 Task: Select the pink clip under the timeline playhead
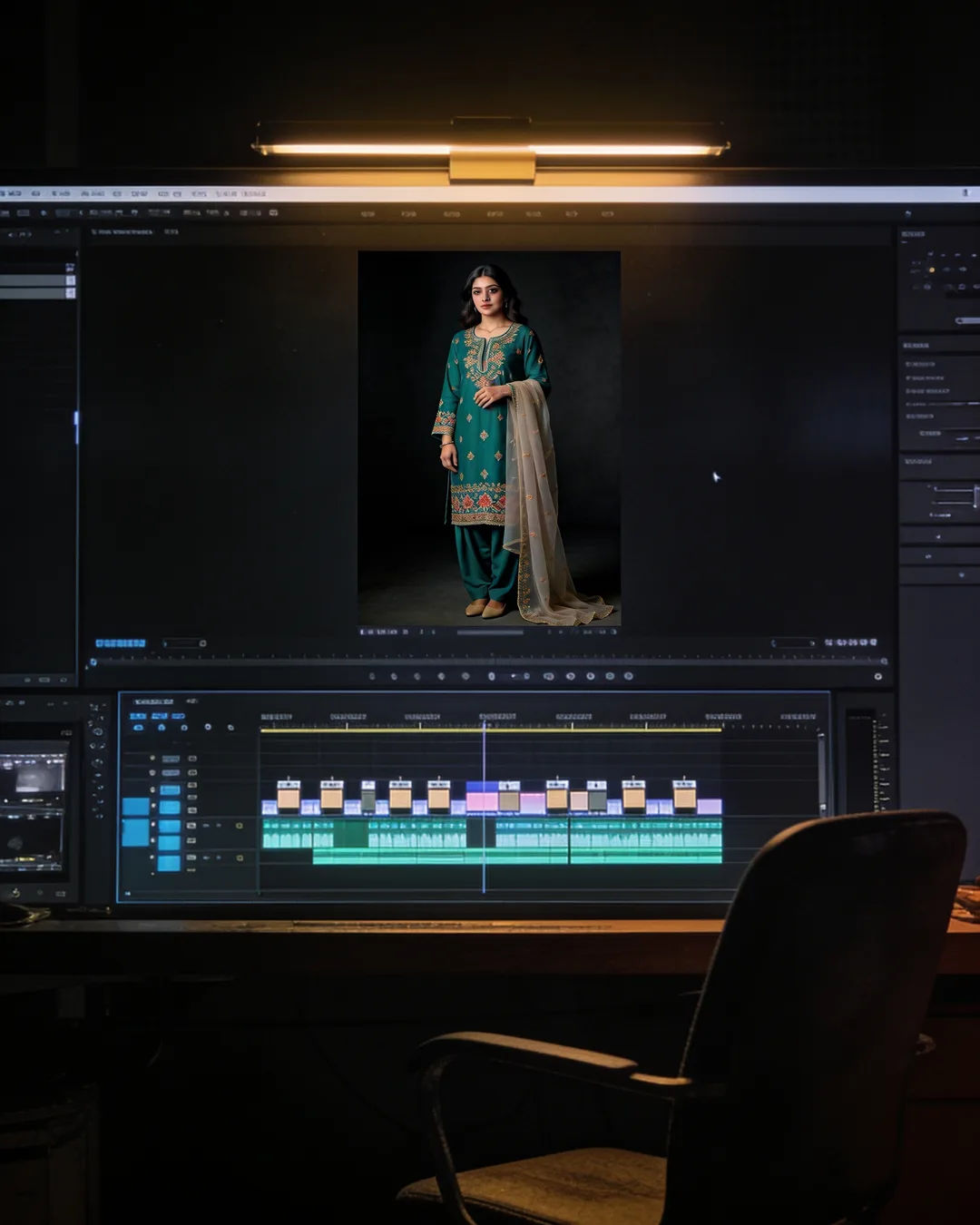coord(482,802)
